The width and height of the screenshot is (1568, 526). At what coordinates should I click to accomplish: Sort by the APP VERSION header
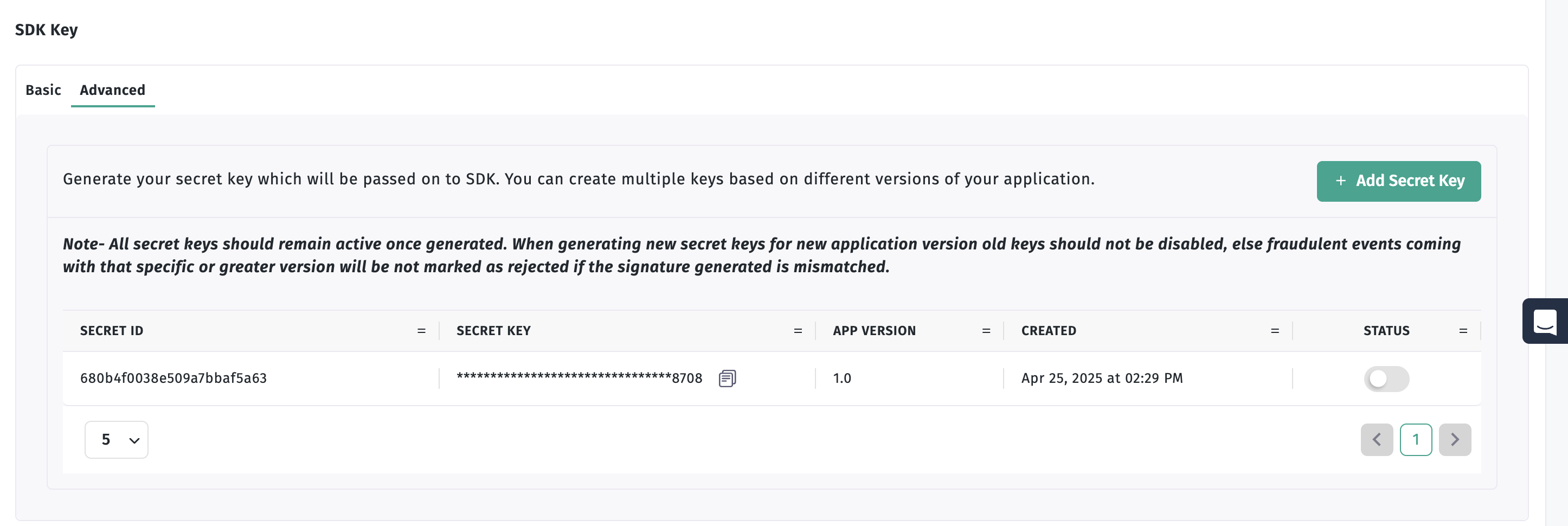pos(874,331)
